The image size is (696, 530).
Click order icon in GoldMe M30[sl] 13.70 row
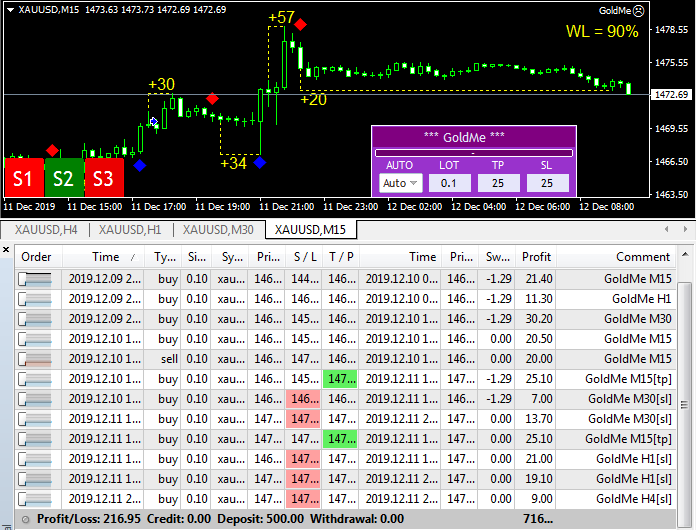[35, 419]
